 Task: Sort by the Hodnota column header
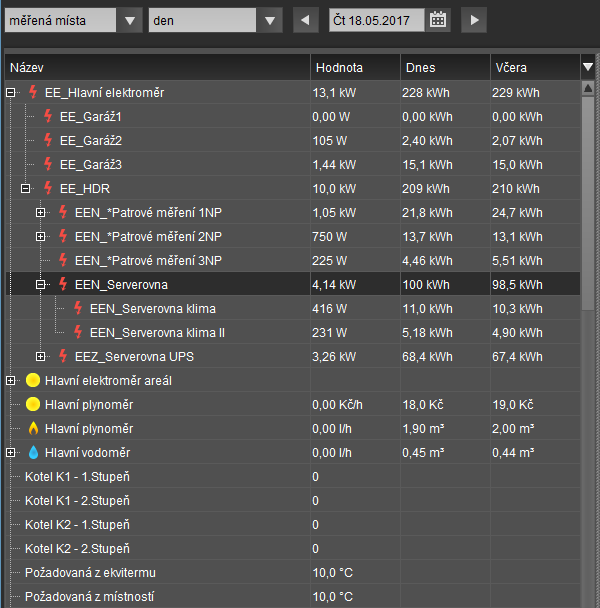coord(340,68)
